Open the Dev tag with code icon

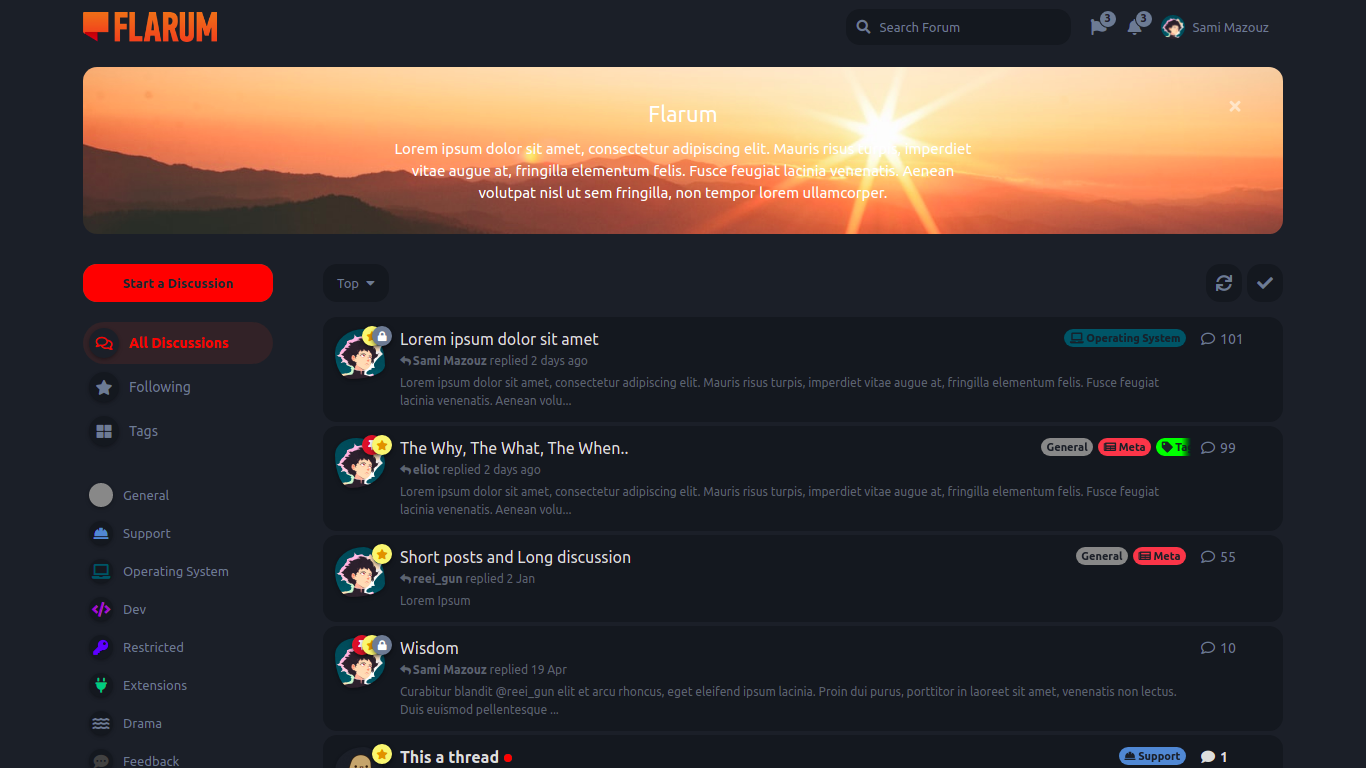point(101,609)
